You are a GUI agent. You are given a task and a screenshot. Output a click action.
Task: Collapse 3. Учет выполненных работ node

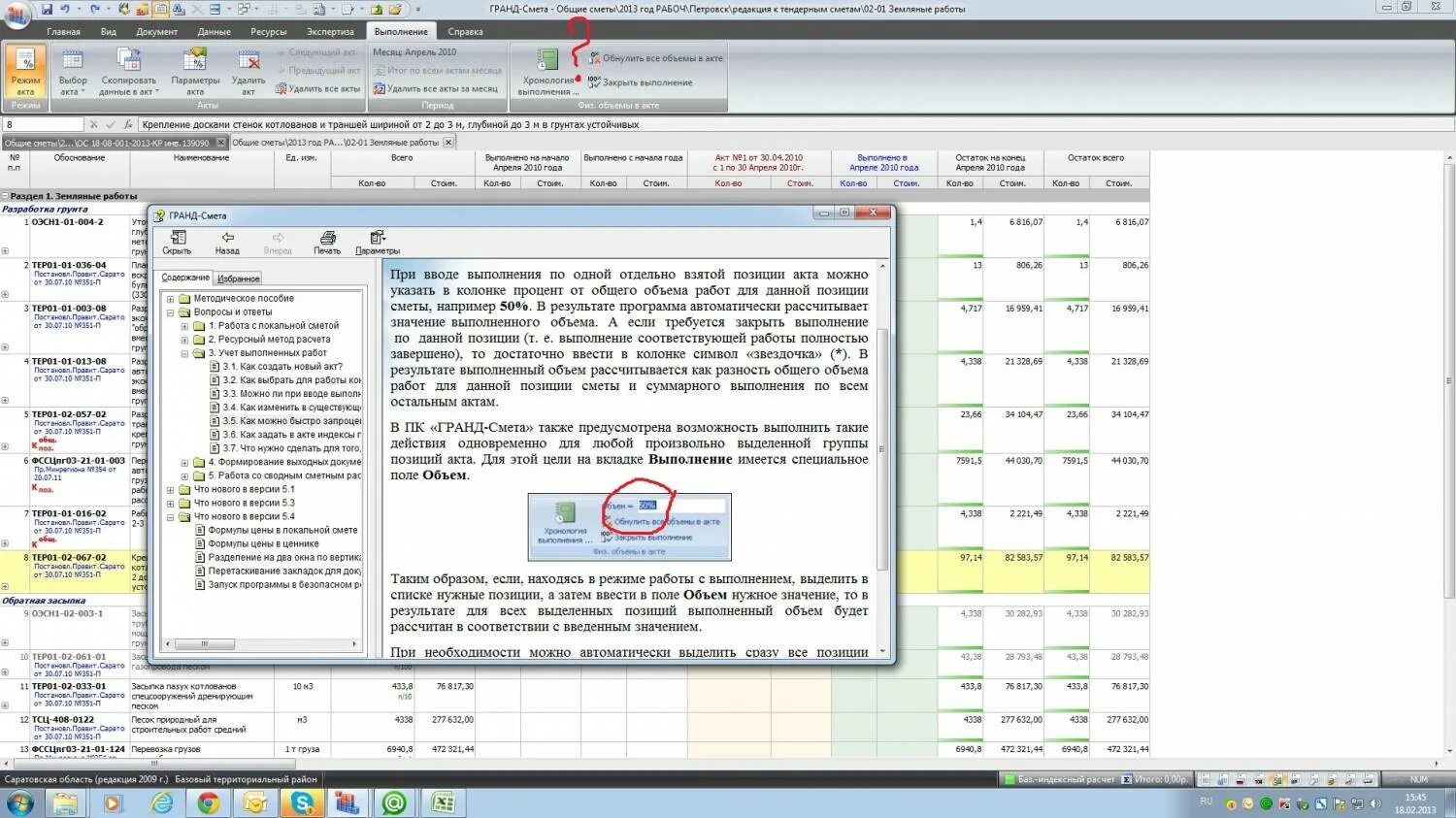184,353
